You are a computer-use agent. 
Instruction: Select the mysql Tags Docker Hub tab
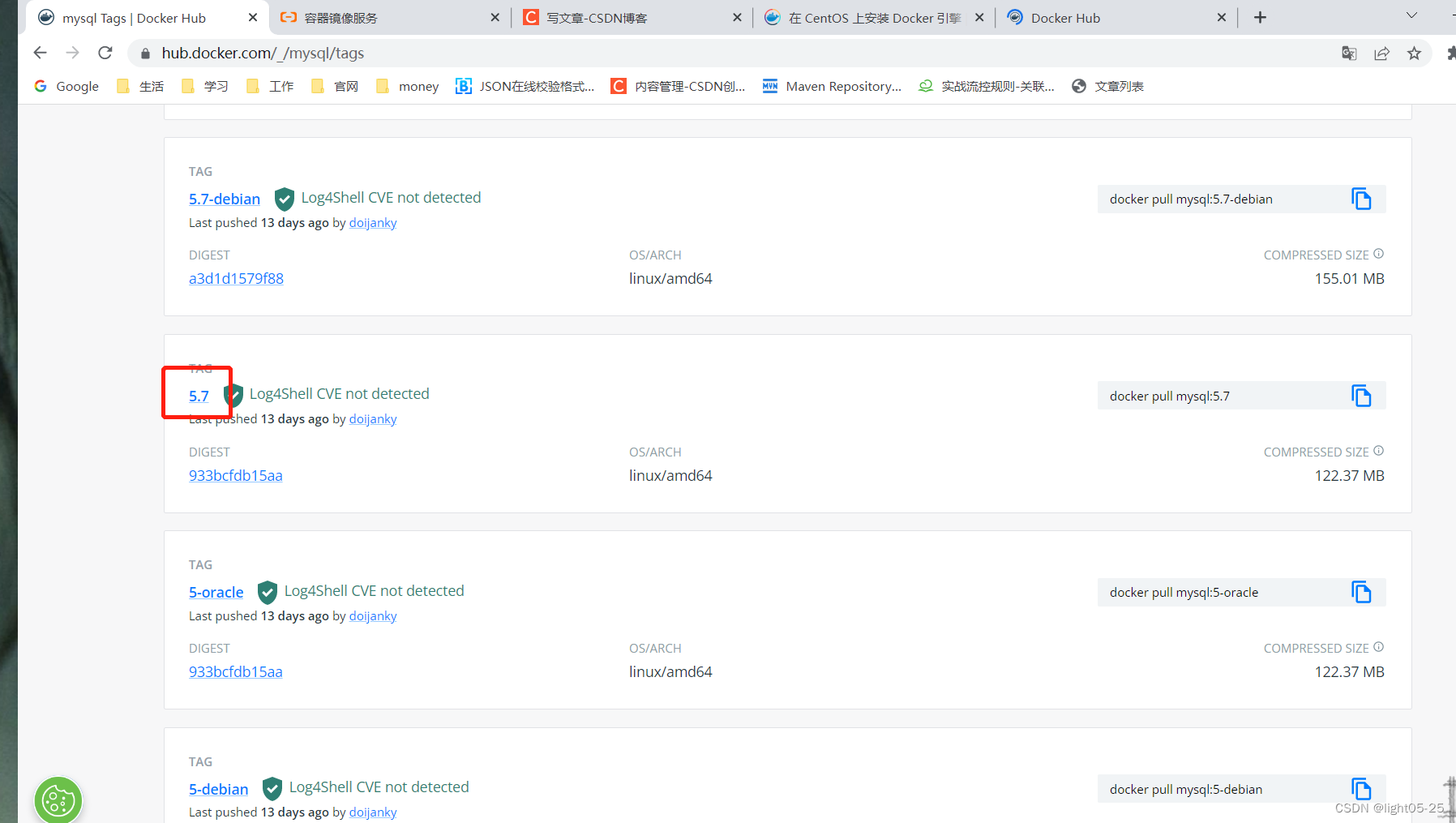(147, 18)
